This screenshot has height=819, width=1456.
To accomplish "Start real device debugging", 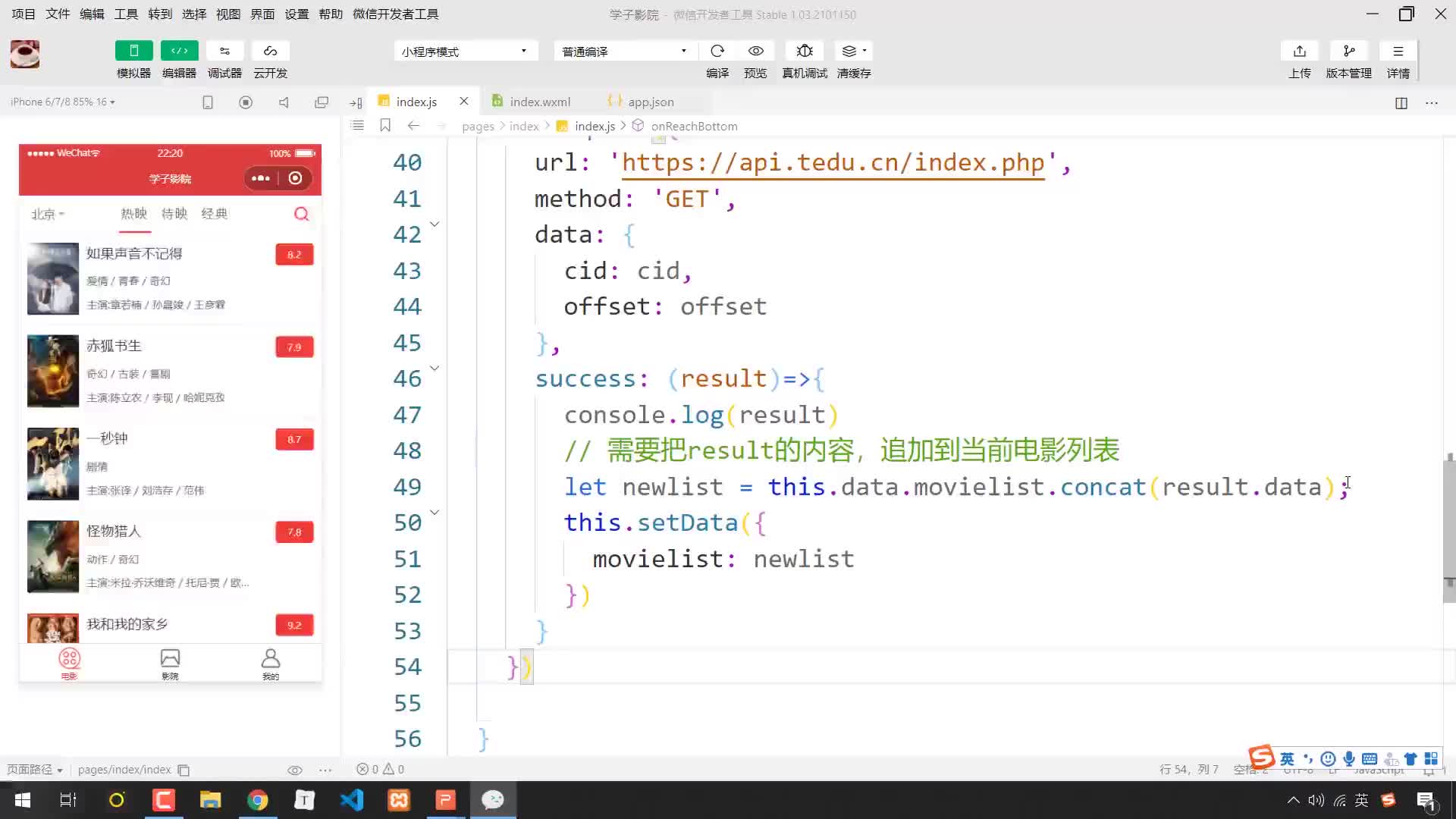I will [x=805, y=51].
